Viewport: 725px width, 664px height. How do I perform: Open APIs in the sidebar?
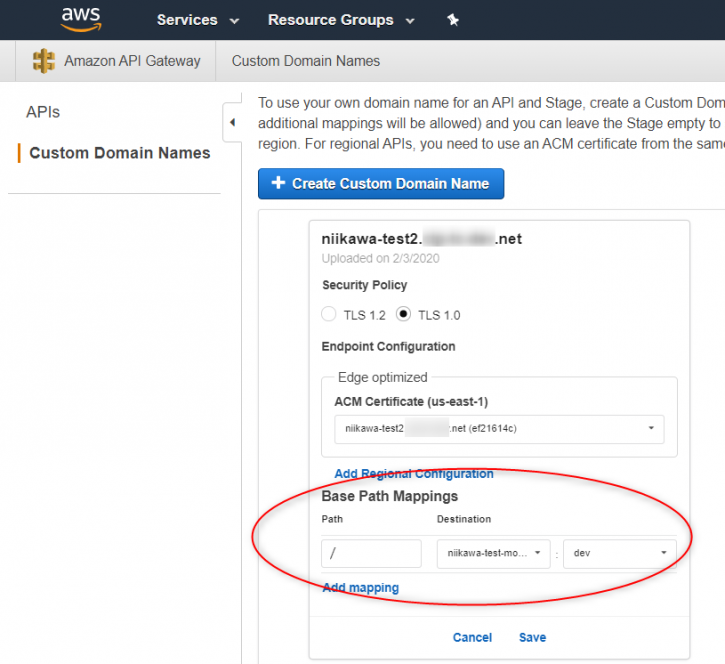coord(43,112)
